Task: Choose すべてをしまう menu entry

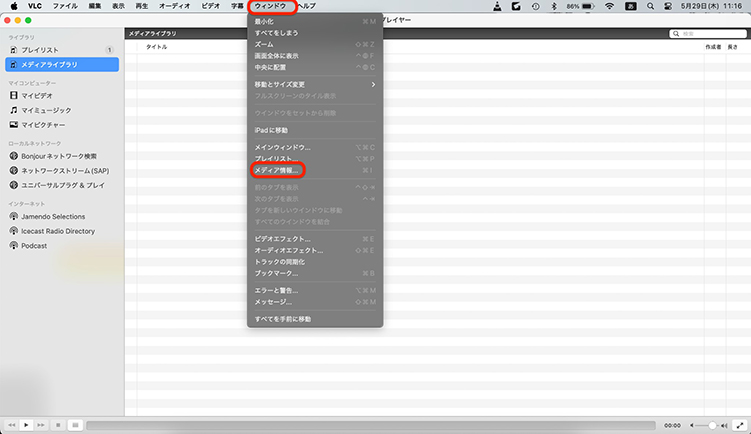Action: tap(315, 33)
